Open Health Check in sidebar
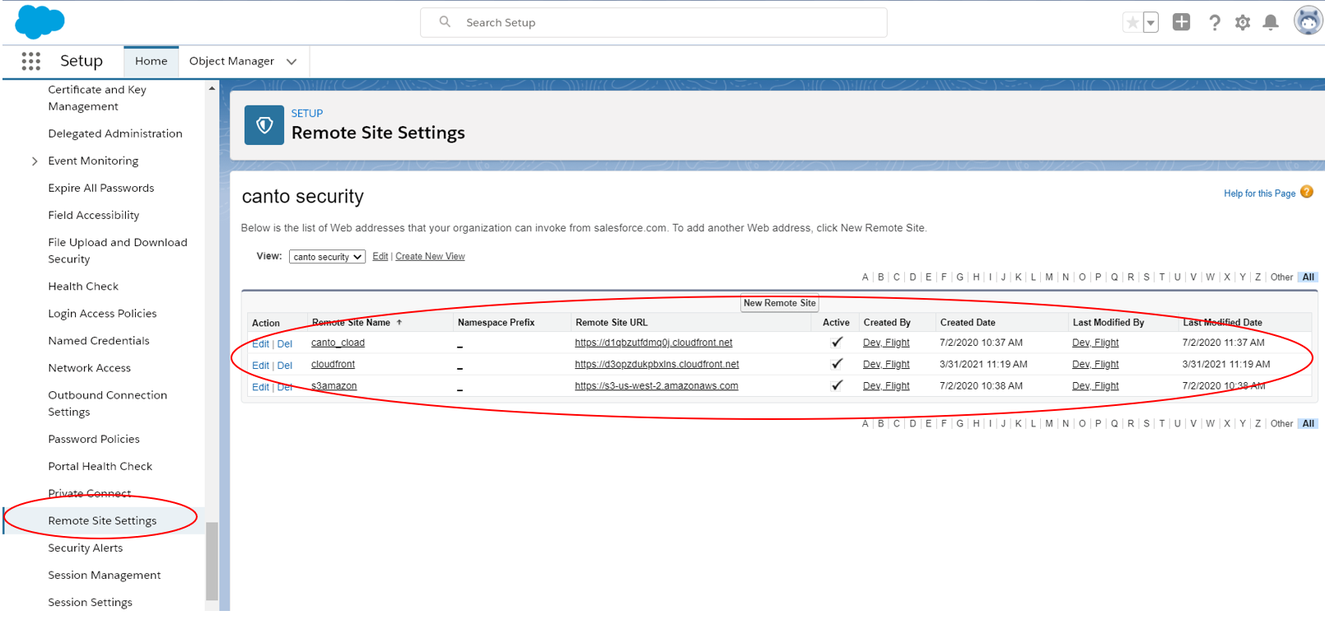 pos(83,286)
